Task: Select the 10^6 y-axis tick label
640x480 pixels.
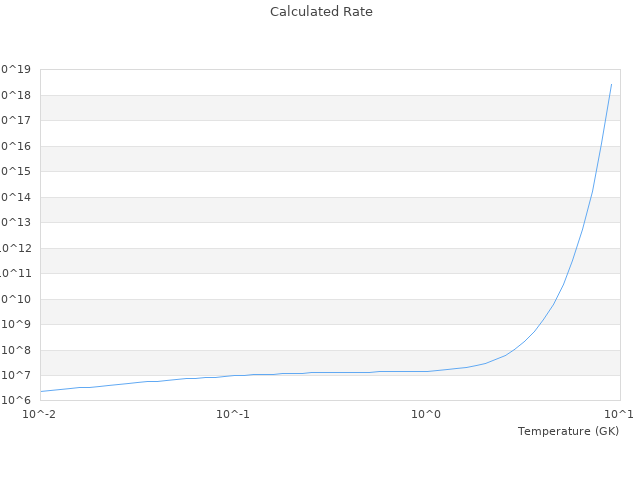Action: point(16,401)
